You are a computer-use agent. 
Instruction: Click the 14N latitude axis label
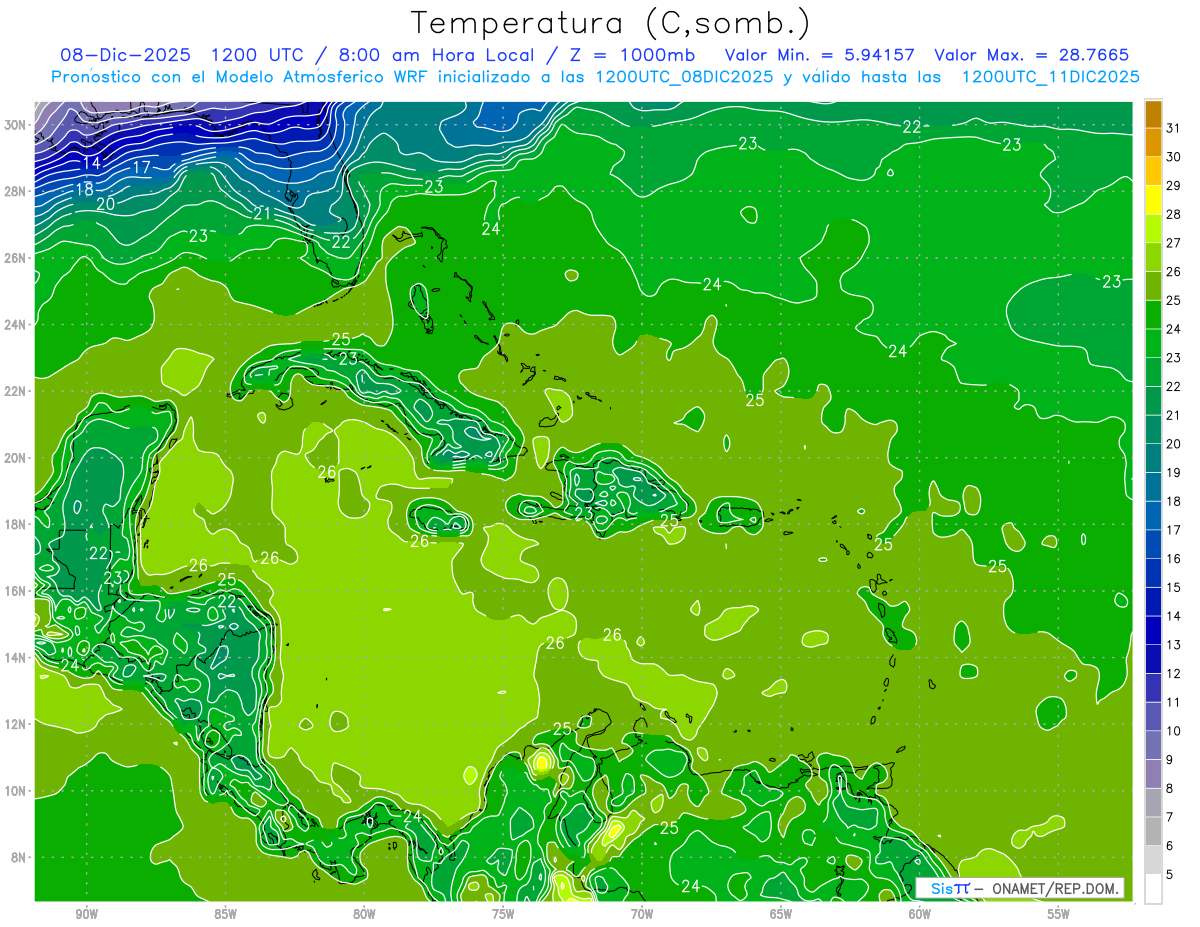pos(15,658)
